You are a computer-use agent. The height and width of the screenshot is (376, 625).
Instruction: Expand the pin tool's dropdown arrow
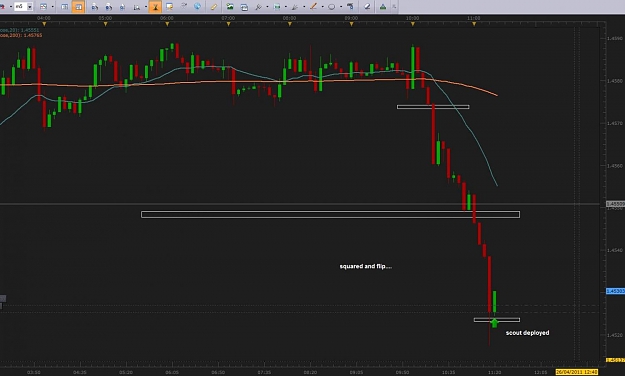tap(267, 7)
